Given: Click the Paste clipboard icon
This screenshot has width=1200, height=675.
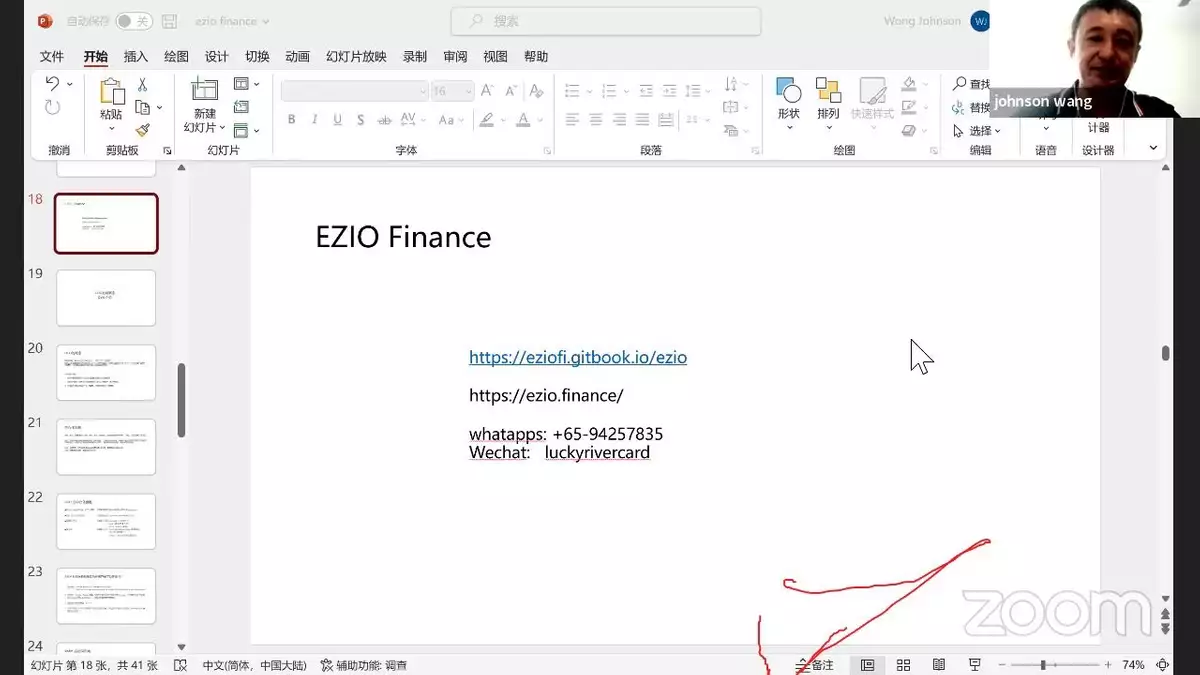Looking at the screenshot, I should click(x=111, y=92).
